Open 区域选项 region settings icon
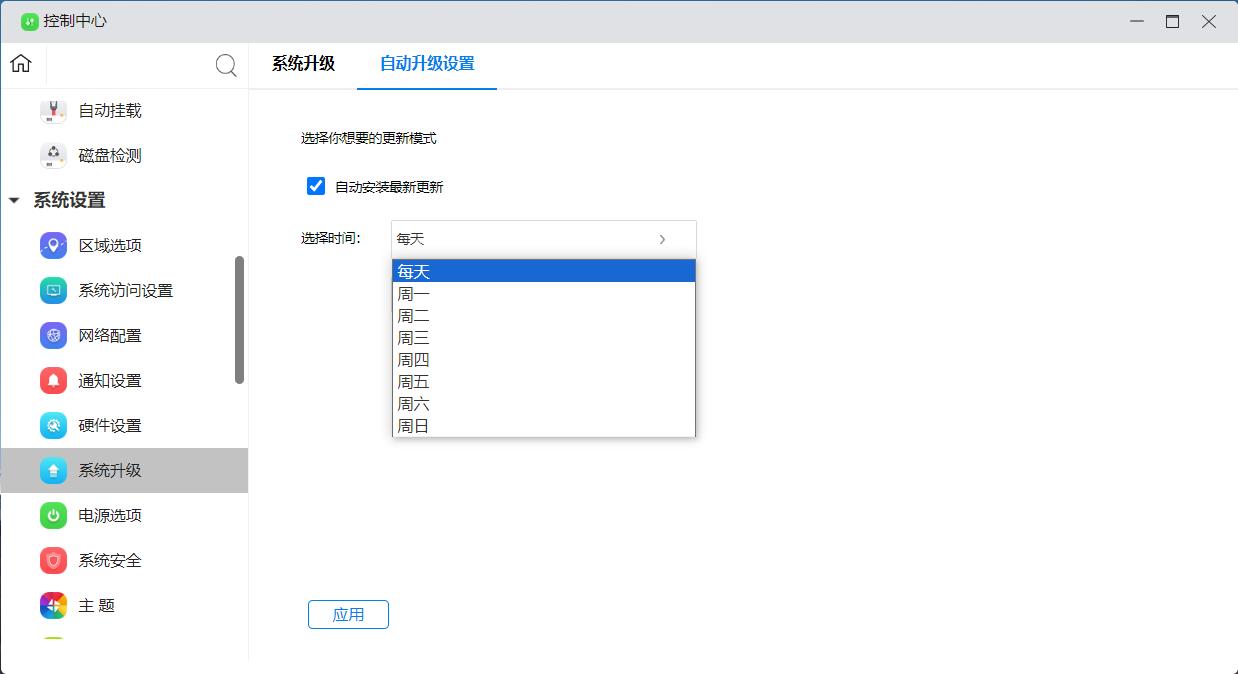The image size is (1238, 674). point(53,246)
